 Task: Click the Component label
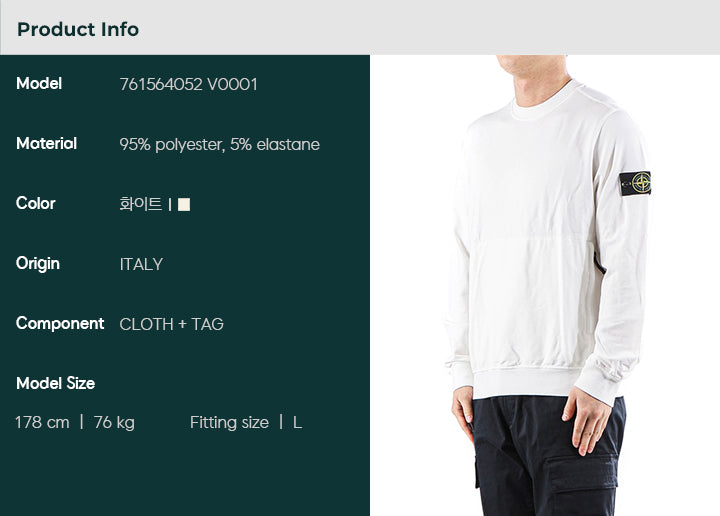point(60,324)
